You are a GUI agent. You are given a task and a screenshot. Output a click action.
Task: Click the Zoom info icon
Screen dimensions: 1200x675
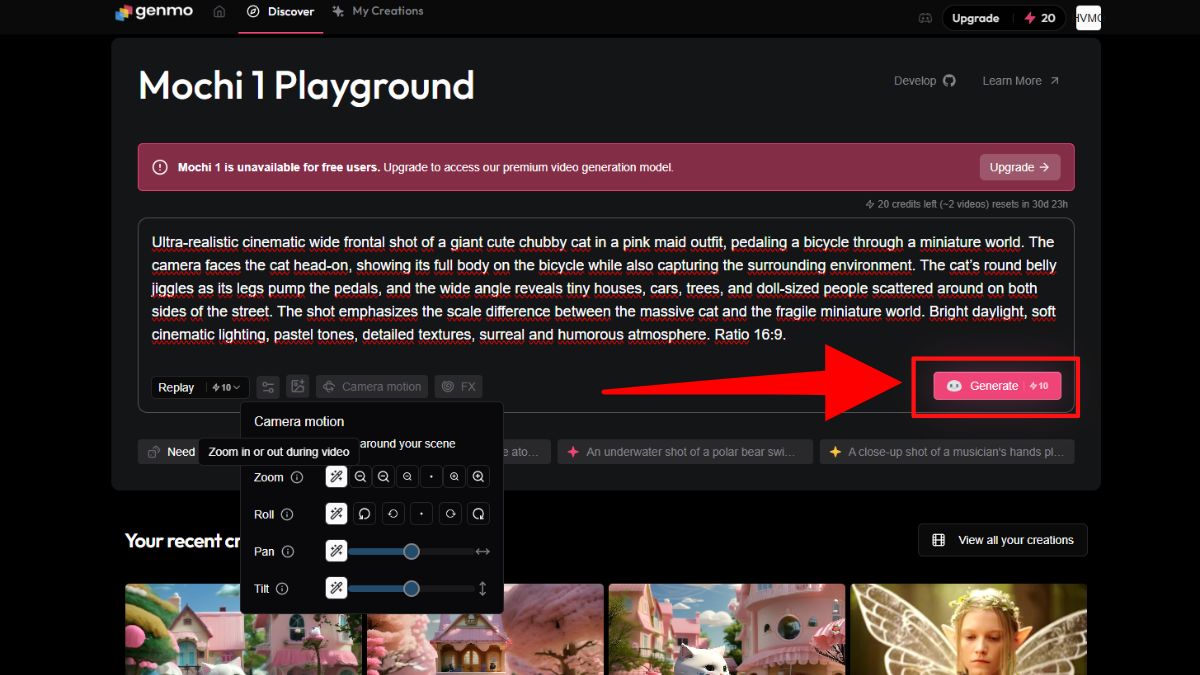(297, 478)
